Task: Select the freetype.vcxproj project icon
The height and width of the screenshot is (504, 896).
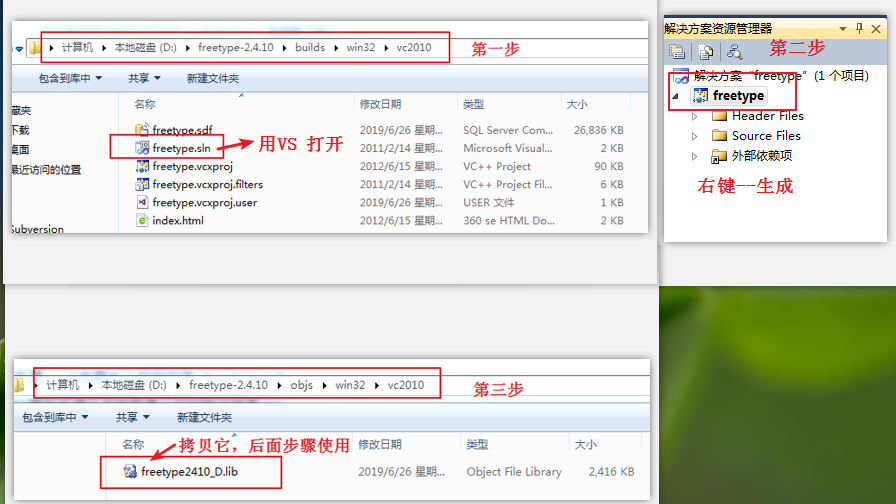Action: [142, 166]
